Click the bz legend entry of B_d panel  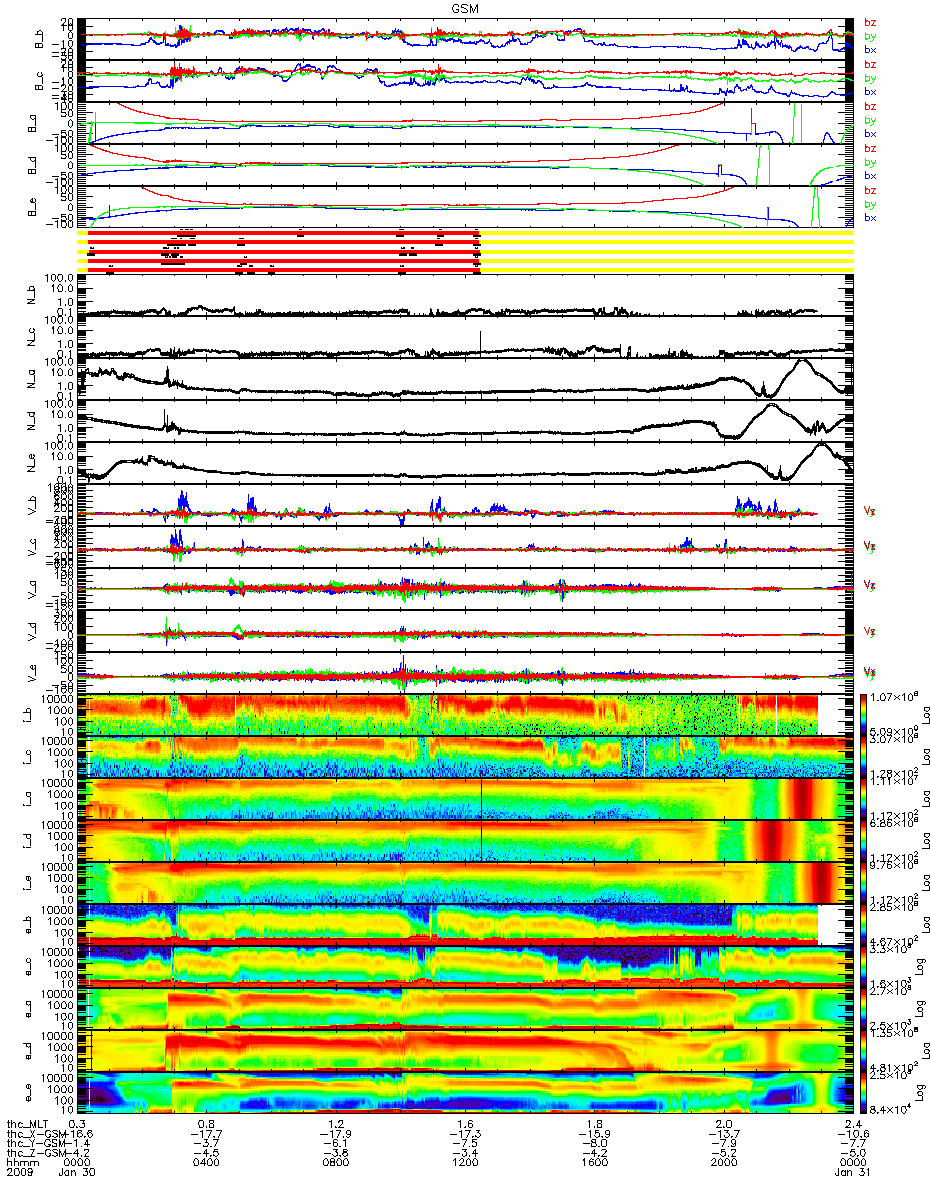(x=870, y=149)
